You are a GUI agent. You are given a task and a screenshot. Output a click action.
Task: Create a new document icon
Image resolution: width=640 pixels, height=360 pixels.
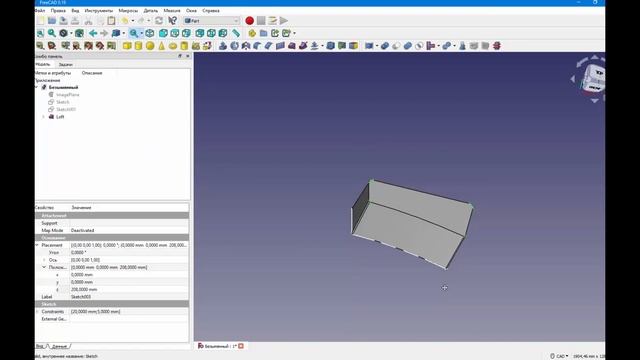[40, 20]
